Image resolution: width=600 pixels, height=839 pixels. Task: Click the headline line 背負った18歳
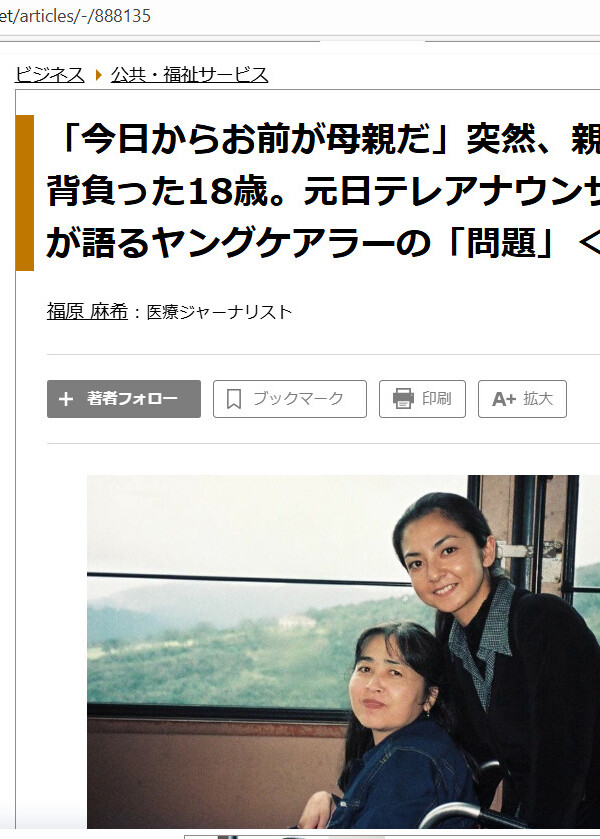point(323,191)
